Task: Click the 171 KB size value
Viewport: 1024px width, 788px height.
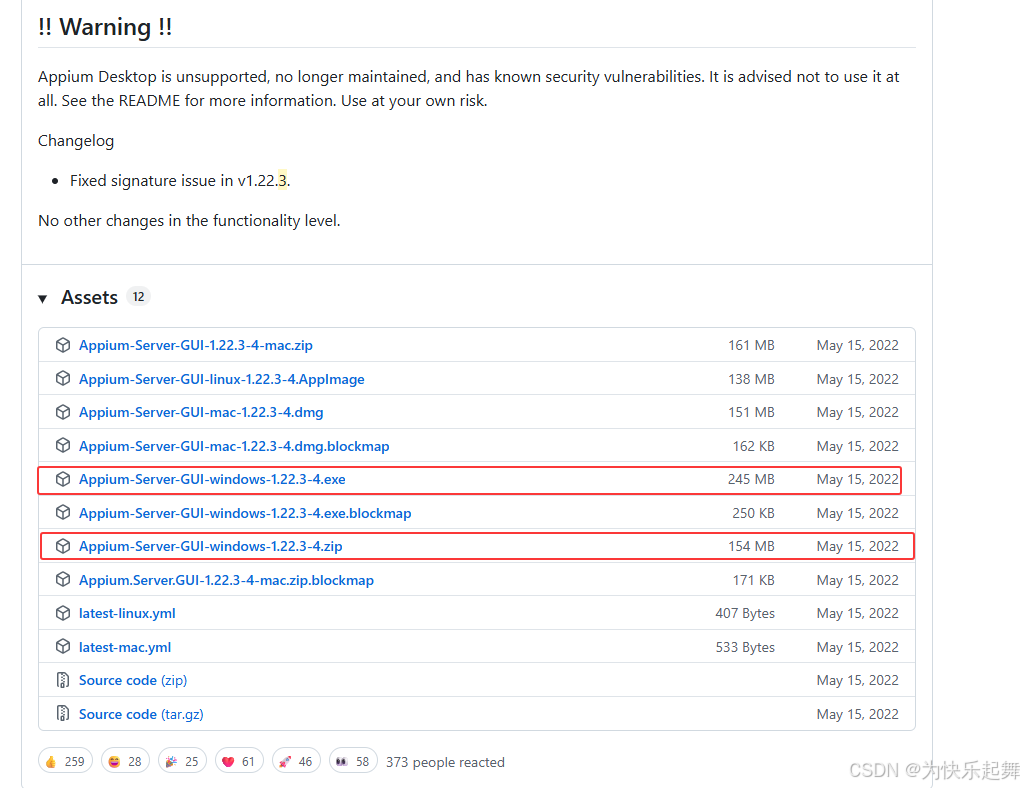Action: point(754,580)
